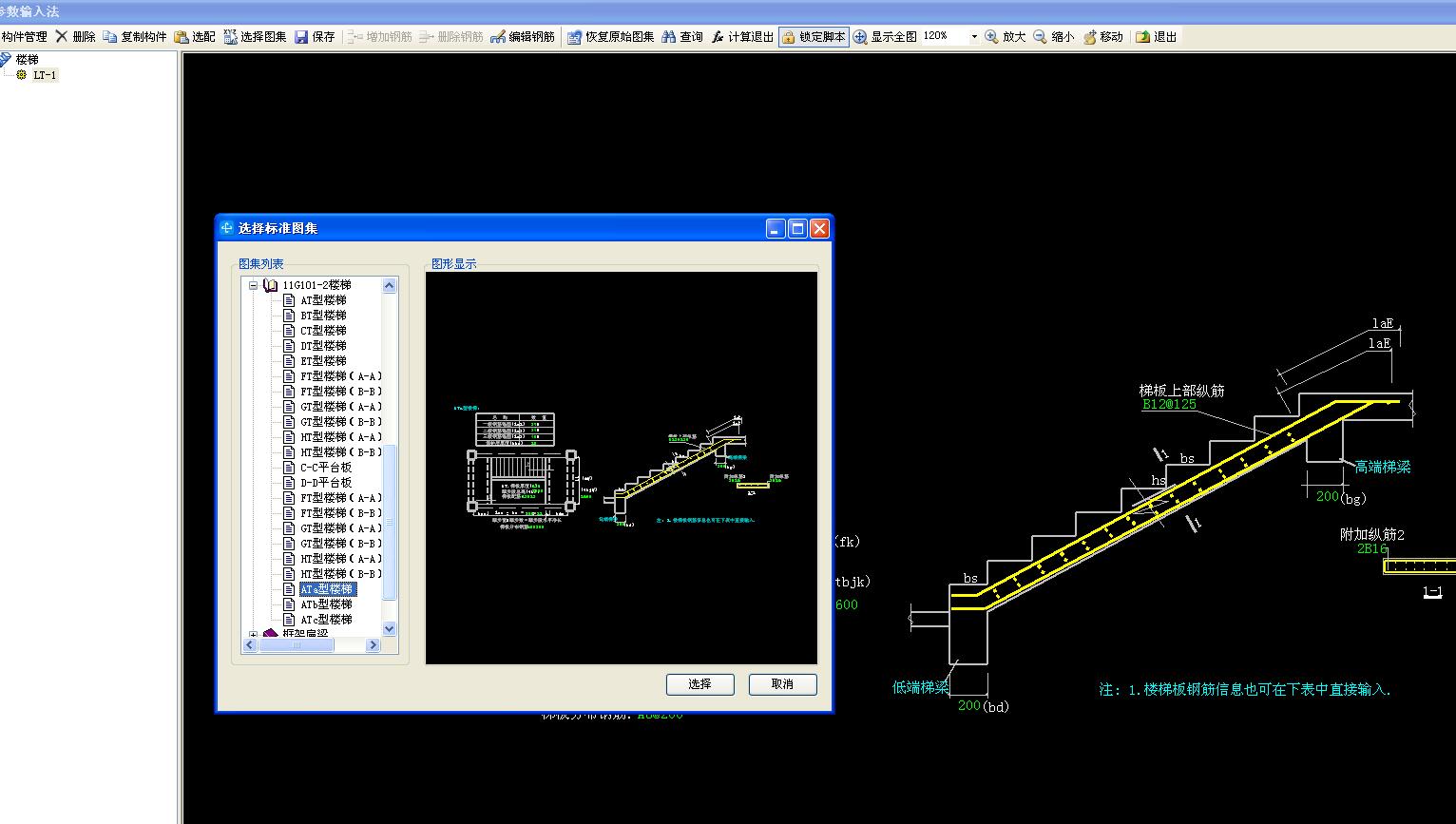This screenshot has width=1456, height=824.
Task: Select the LT-1 component in left tree
Action: pyautogui.click(x=45, y=75)
